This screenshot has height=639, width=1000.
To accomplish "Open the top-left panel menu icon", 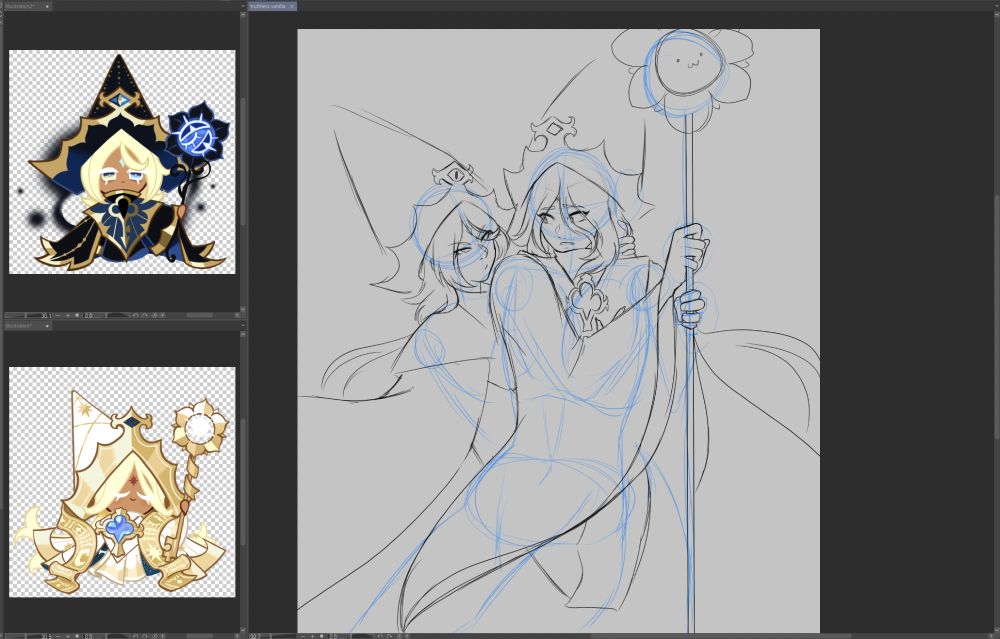I will [x=242, y=6].
